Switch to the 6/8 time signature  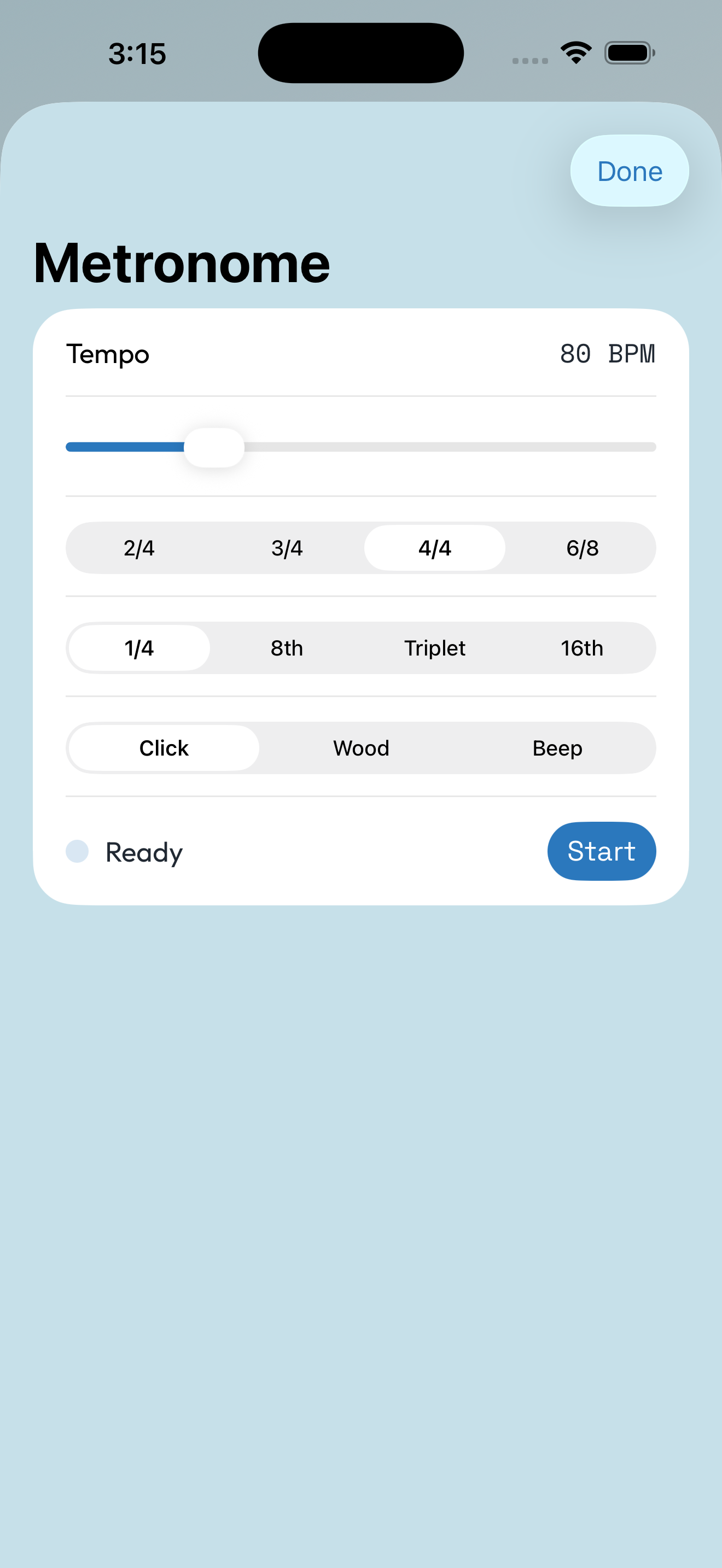tap(582, 548)
